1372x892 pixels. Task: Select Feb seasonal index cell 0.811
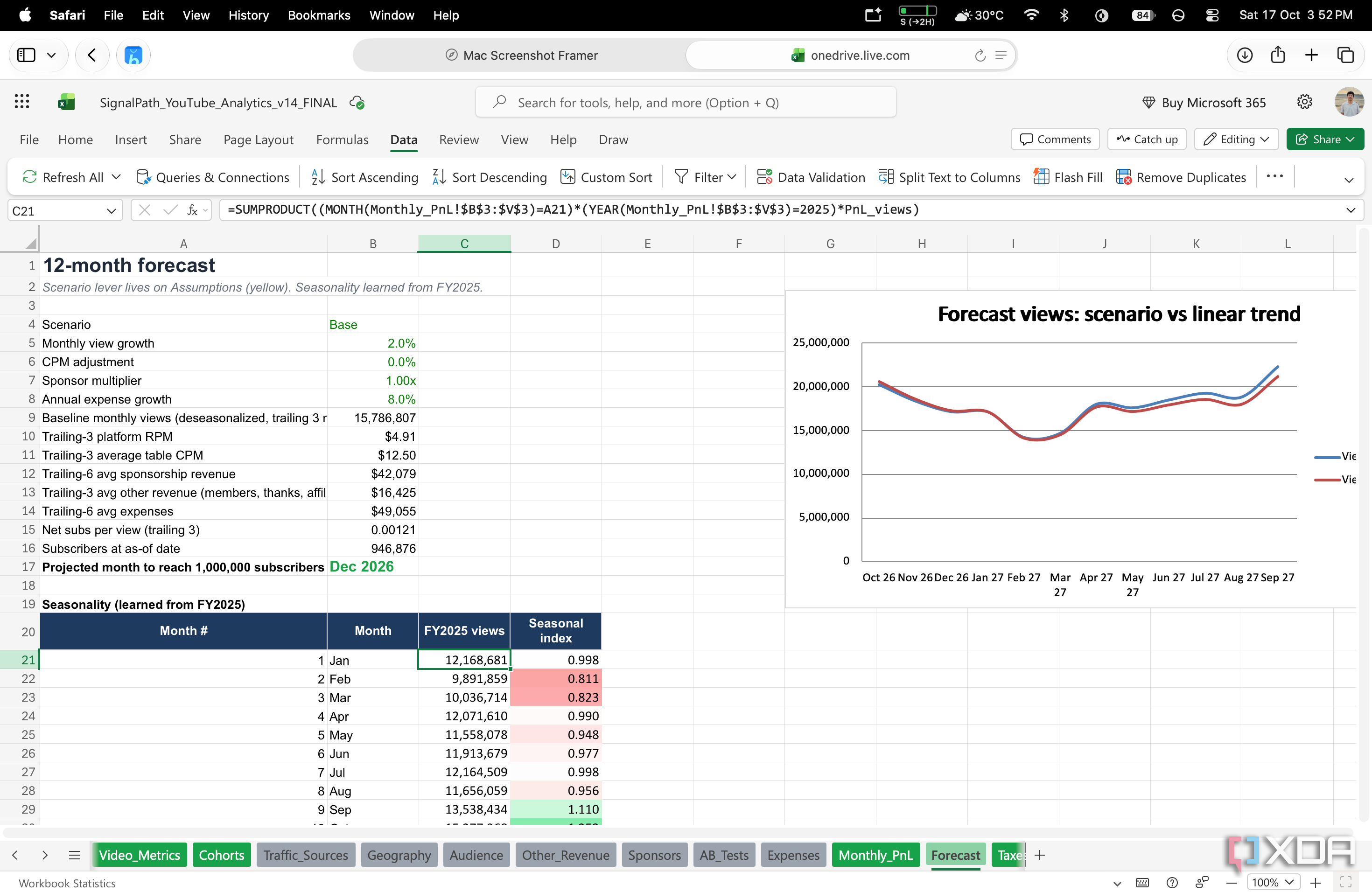point(556,678)
